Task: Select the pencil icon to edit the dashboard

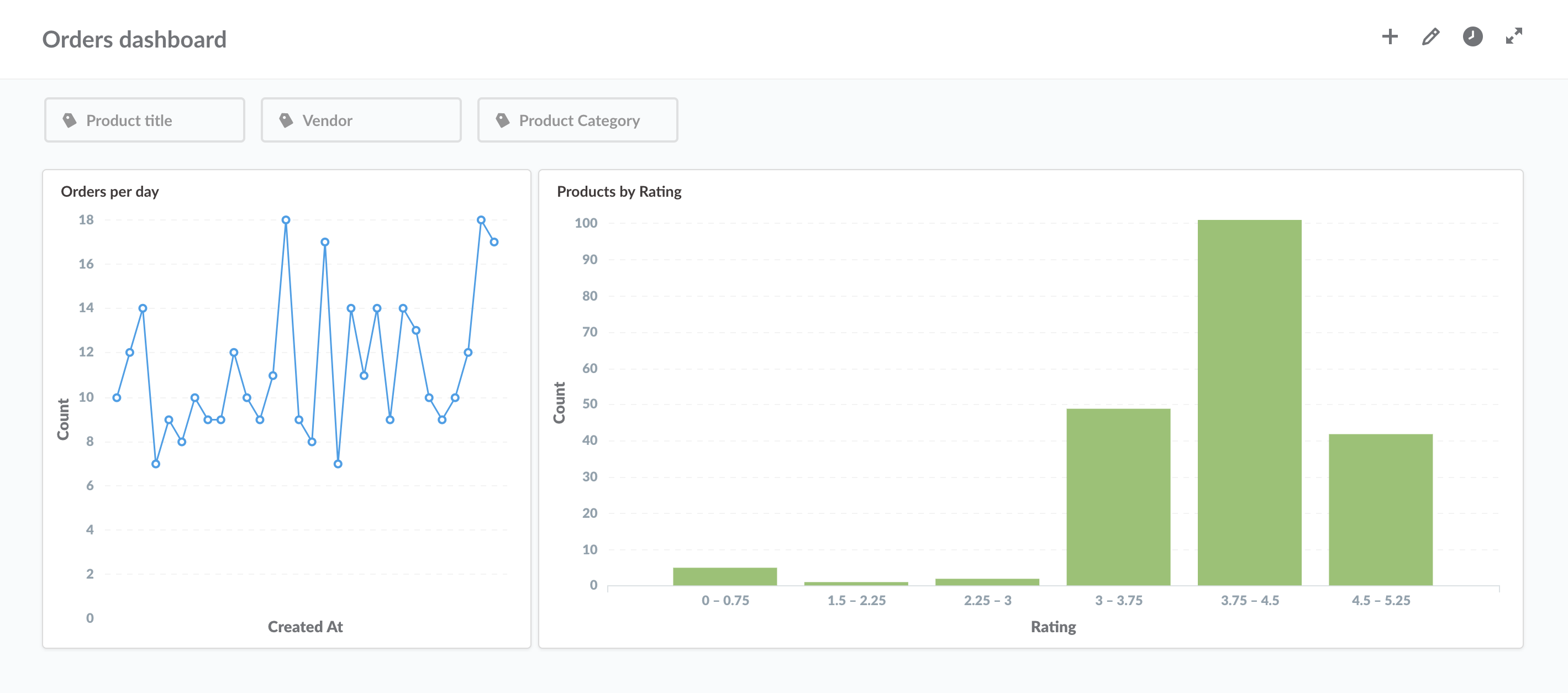Action: pos(1431,37)
